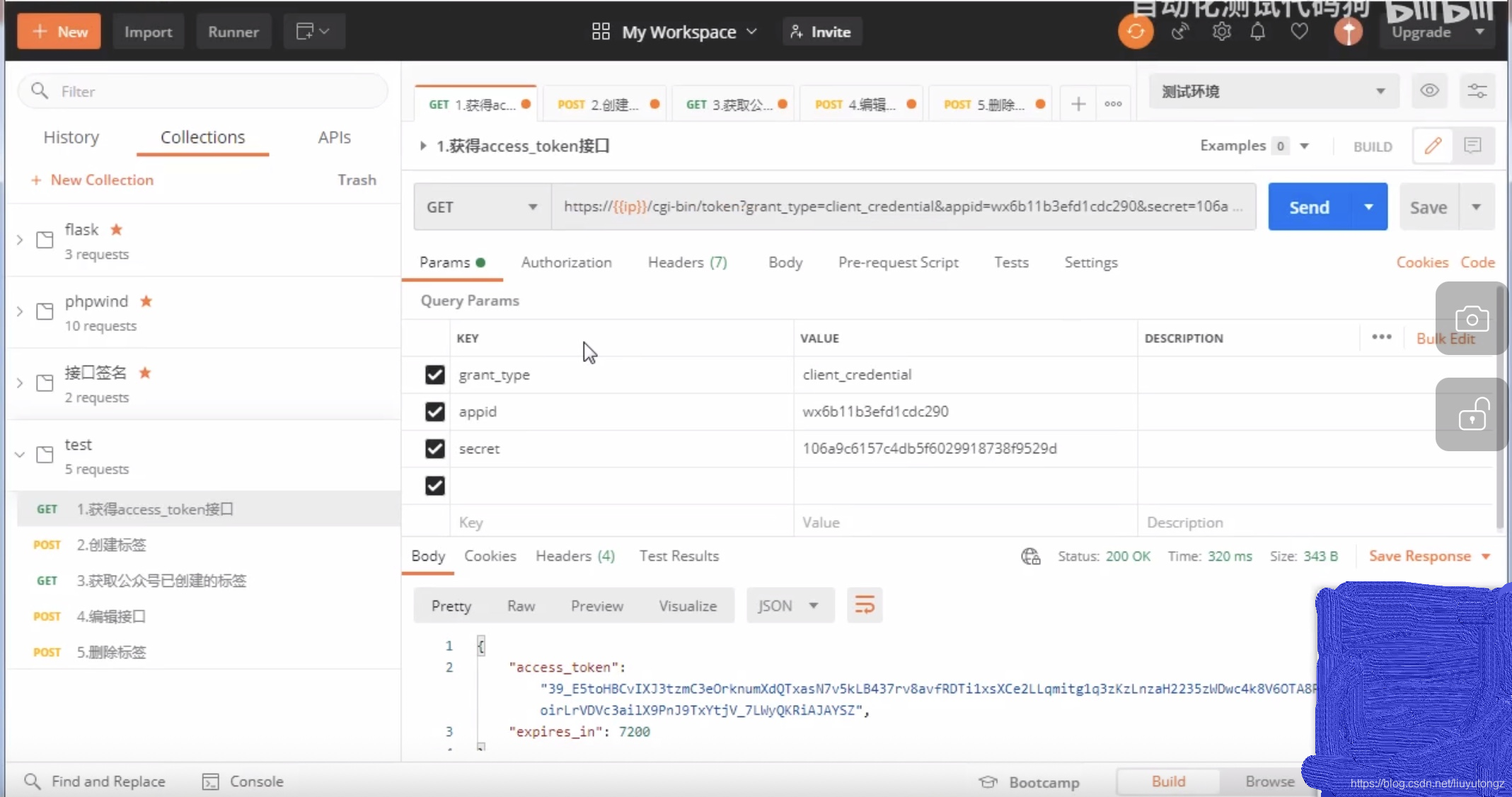Open the settings gear icon

pyautogui.click(x=1221, y=32)
